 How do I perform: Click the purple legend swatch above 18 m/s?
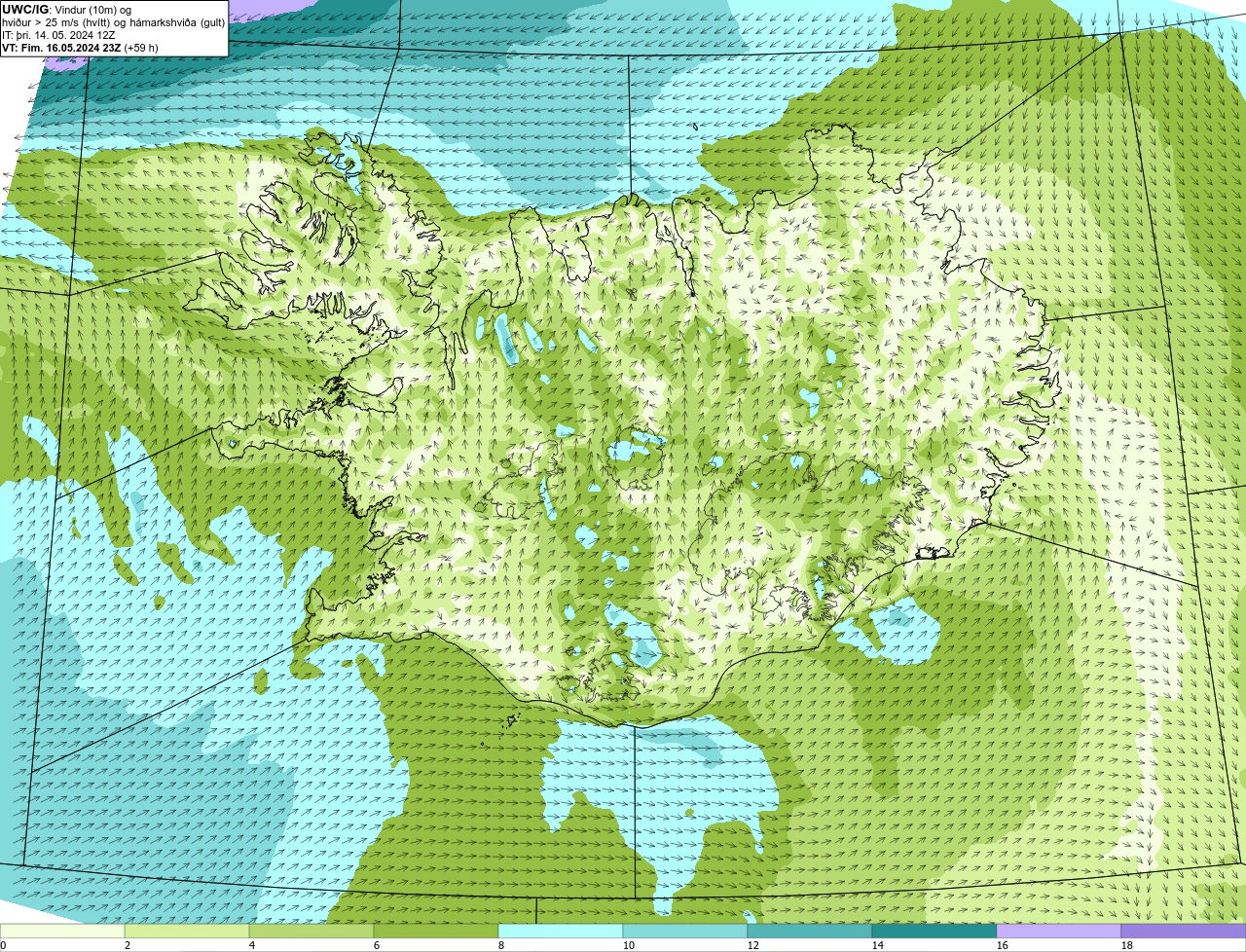coord(1184,932)
